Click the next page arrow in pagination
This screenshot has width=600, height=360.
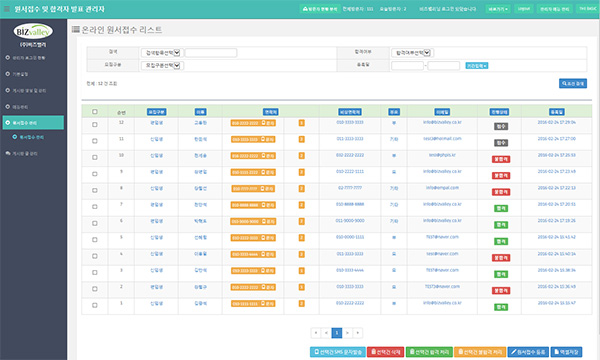point(347,333)
